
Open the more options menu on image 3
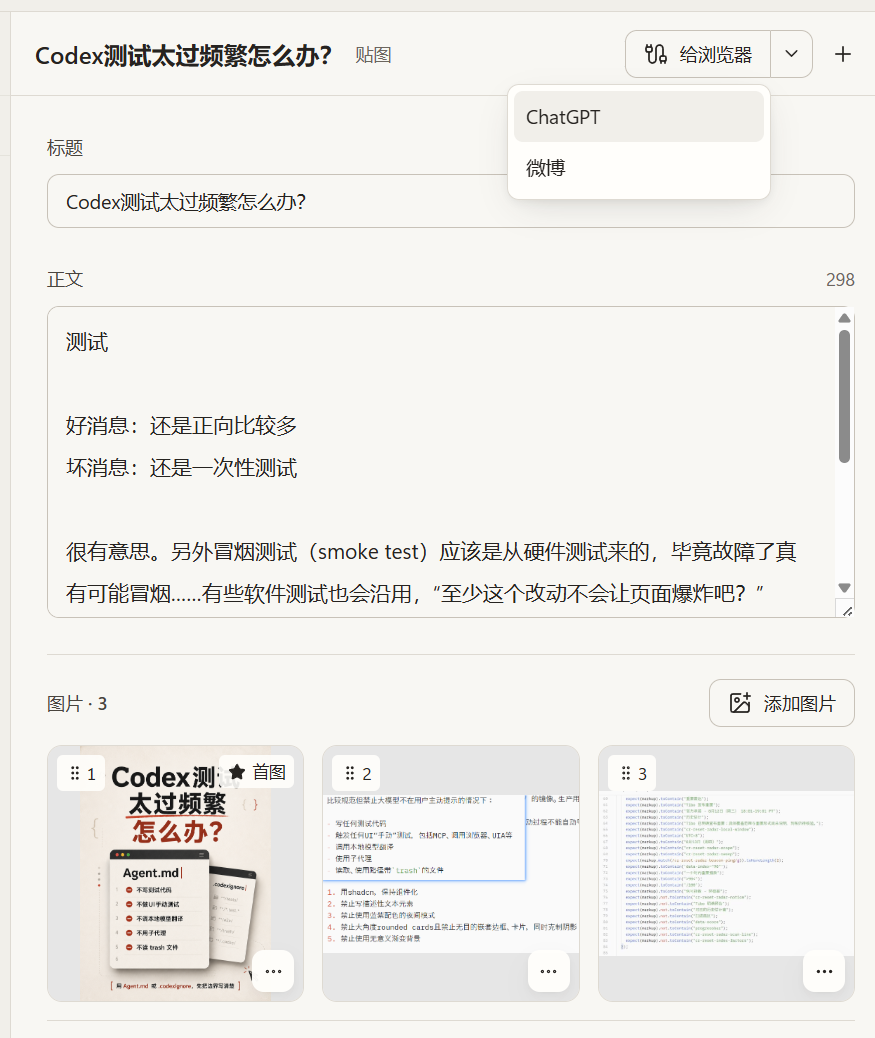[x=824, y=971]
